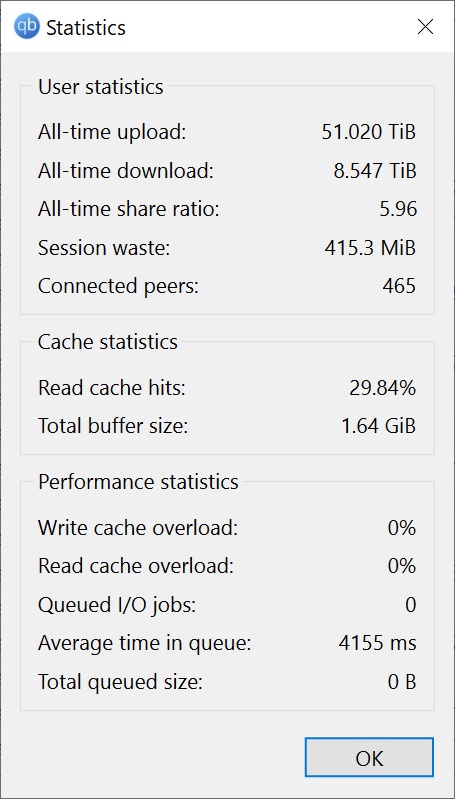Click the 8.547 TiB download value
This screenshot has height=799, width=455.
[375, 171]
